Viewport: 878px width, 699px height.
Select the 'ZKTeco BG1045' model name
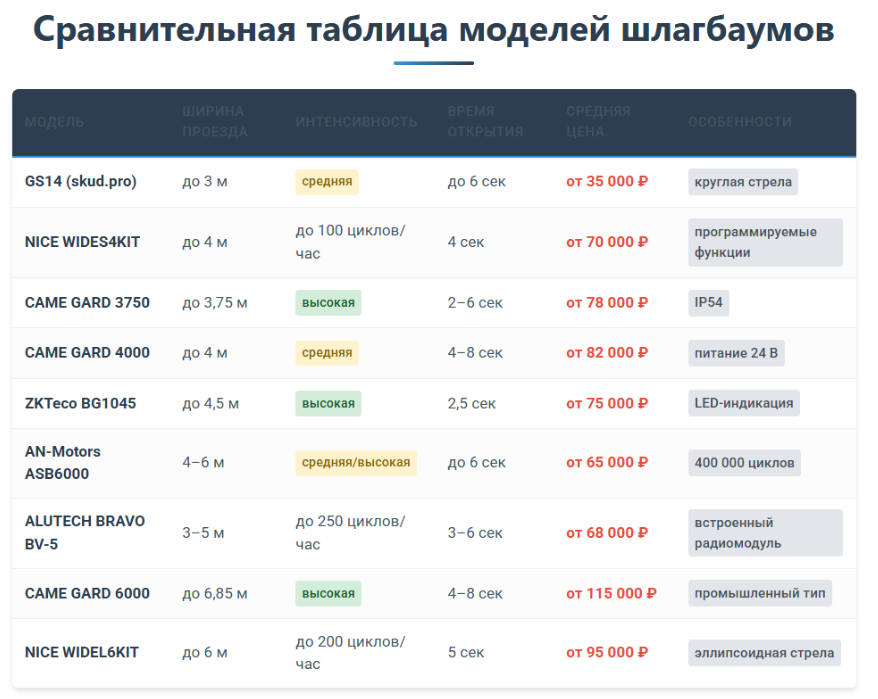point(80,403)
